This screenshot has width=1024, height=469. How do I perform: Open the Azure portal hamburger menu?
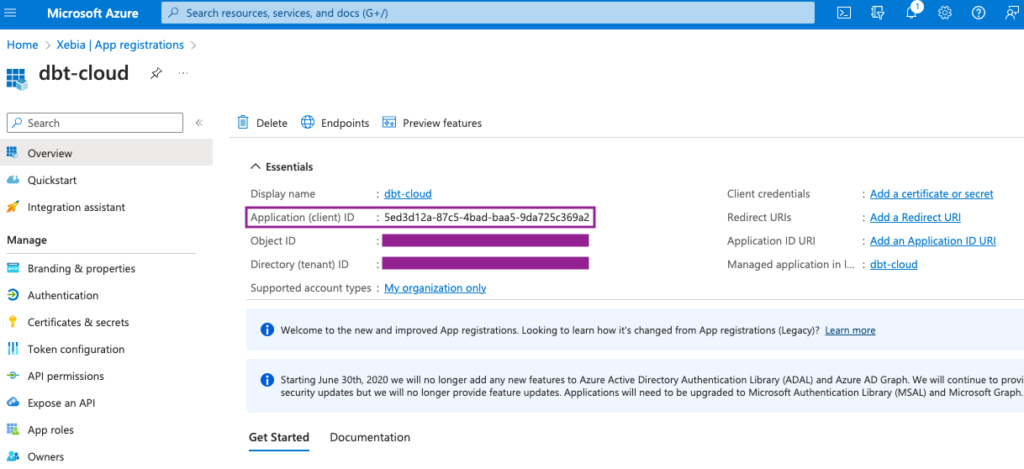pos(10,12)
